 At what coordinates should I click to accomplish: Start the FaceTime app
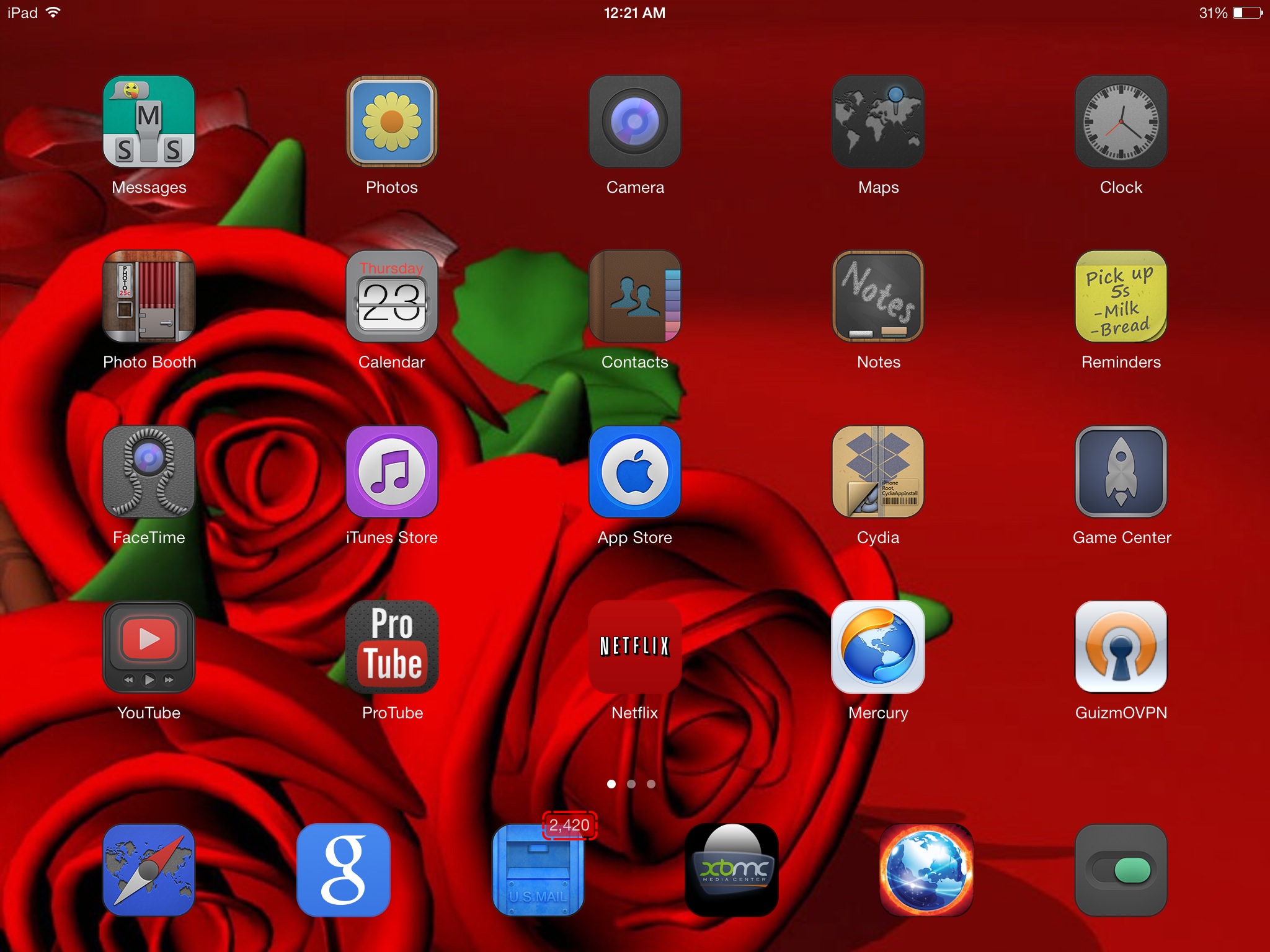click(x=149, y=472)
